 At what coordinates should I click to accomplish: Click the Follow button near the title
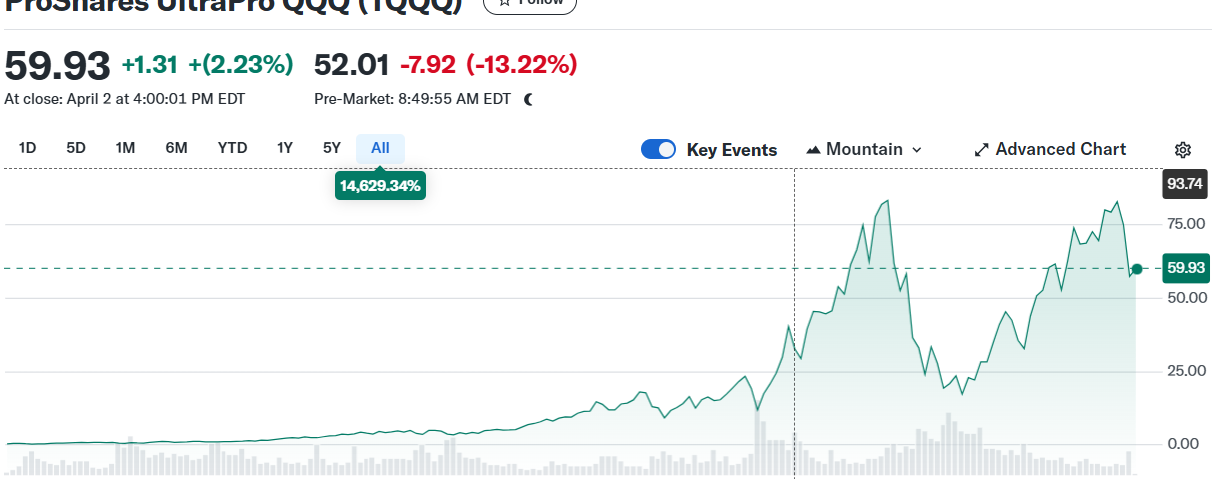point(530,3)
